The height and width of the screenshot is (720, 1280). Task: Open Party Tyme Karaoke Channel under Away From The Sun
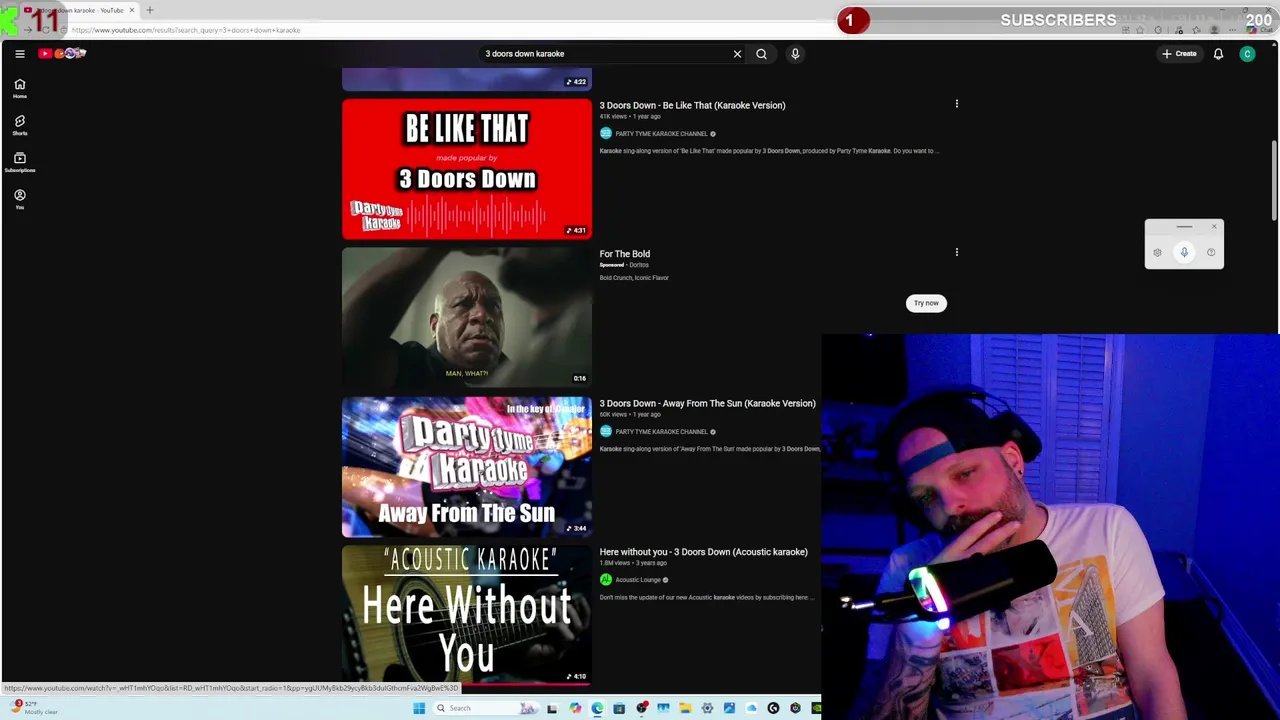point(661,432)
